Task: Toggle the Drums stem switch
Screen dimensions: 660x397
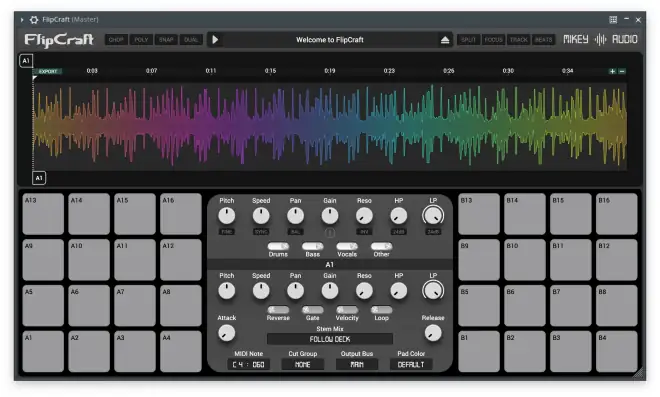Action: click(x=278, y=246)
